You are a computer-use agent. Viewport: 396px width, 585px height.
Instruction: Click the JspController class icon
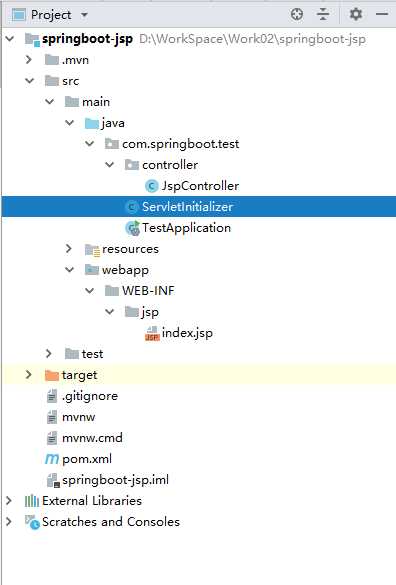[x=151, y=186]
